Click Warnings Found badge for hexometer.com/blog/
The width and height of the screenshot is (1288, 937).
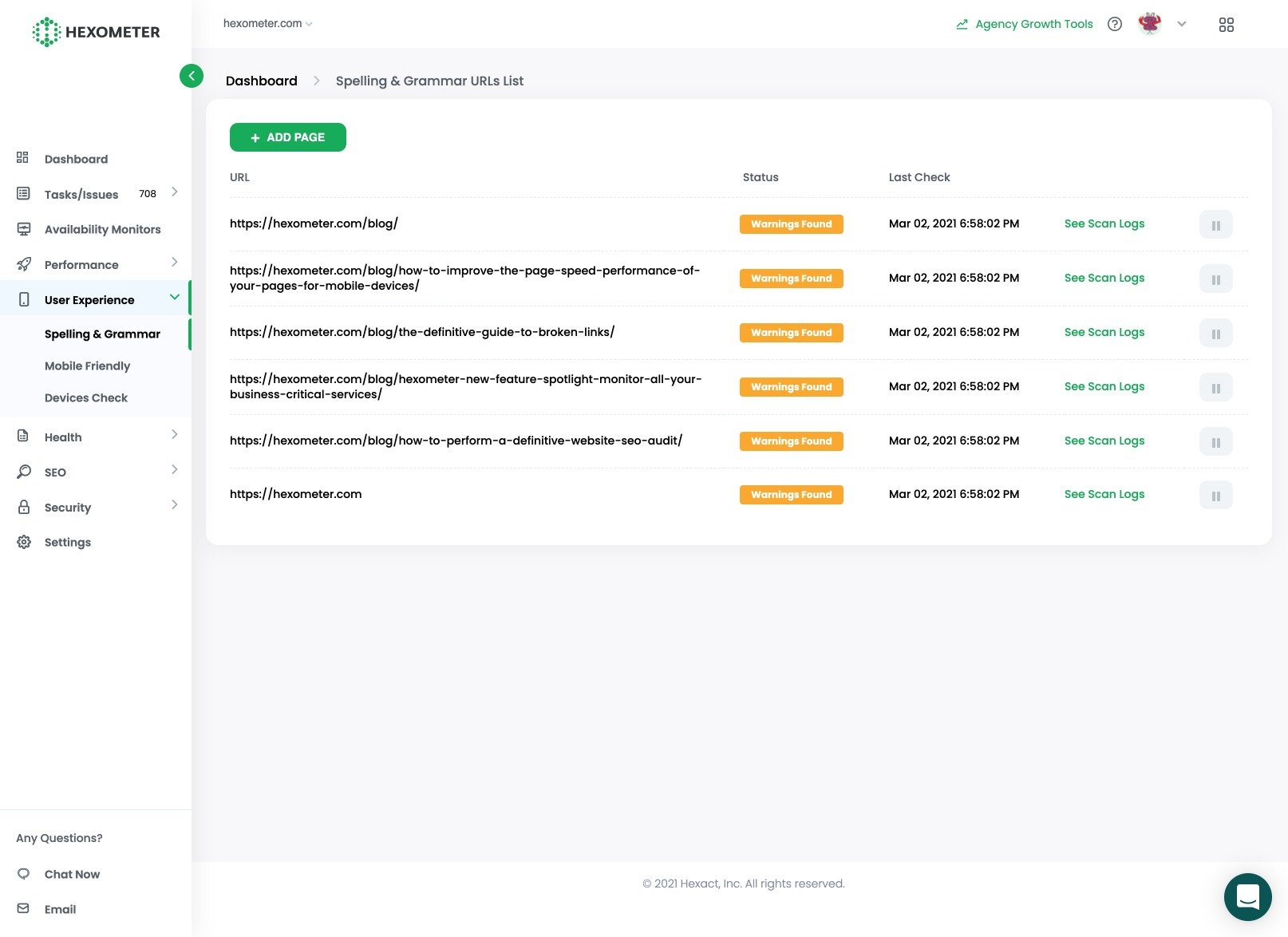(792, 224)
